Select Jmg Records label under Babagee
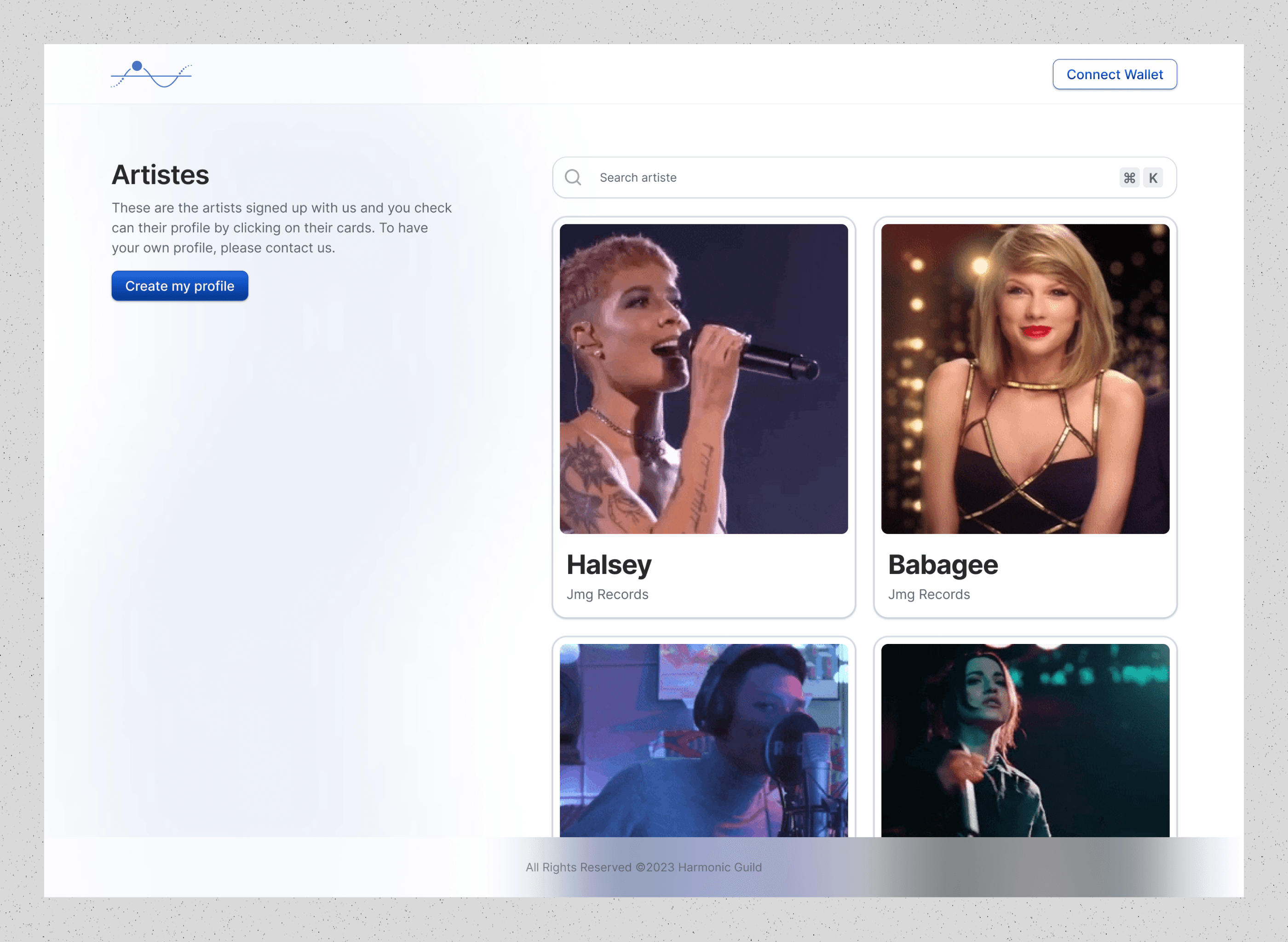The image size is (1288, 942). [928, 594]
